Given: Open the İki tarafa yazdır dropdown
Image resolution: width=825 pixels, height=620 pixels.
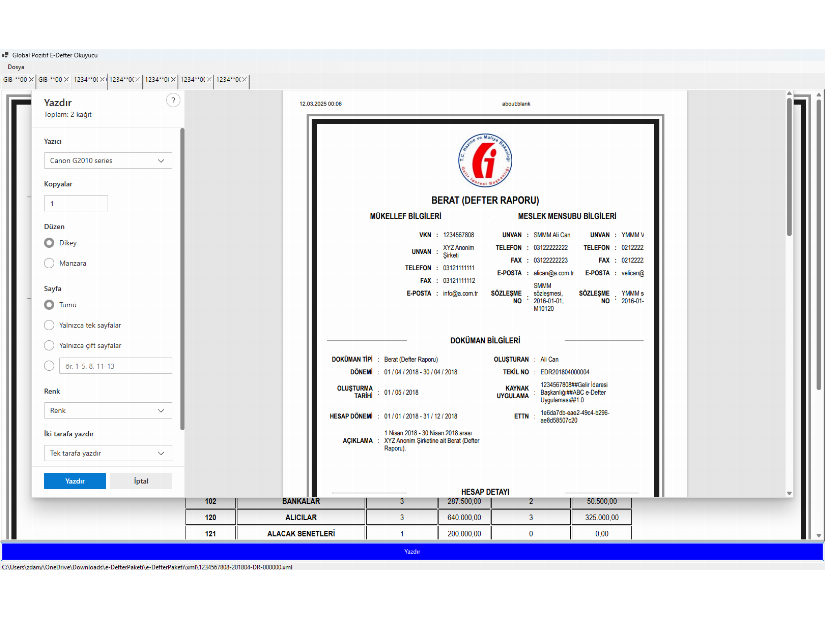Looking at the screenshot, I should [107, 454].
